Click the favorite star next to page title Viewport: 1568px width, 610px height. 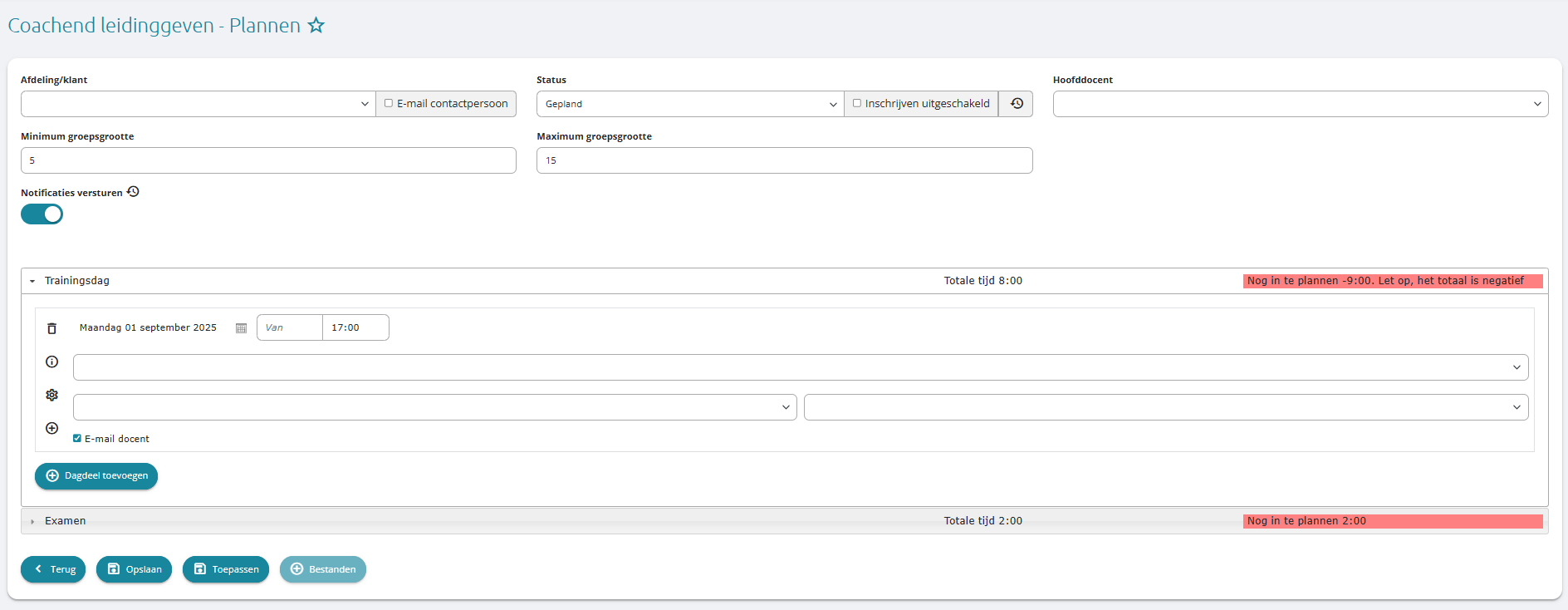(x=316, y=26)
